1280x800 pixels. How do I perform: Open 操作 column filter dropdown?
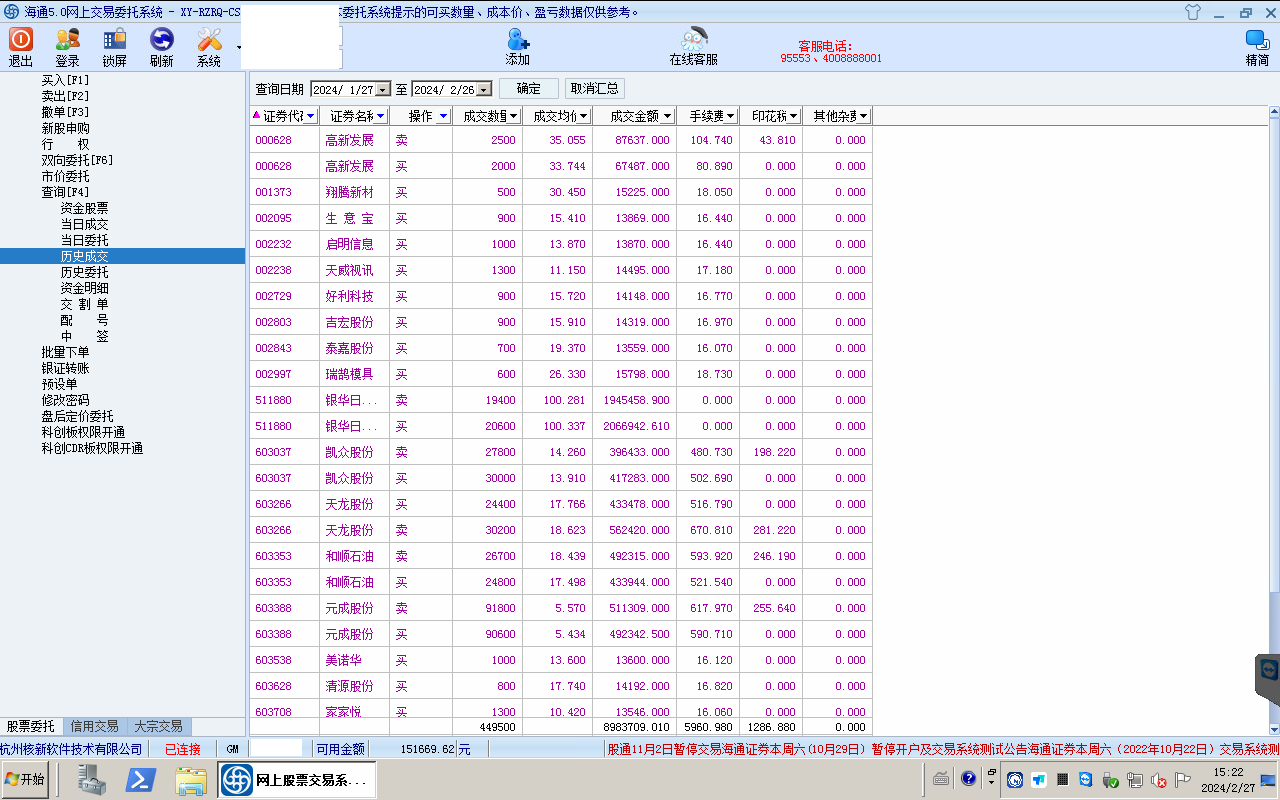tap(443, 116)
